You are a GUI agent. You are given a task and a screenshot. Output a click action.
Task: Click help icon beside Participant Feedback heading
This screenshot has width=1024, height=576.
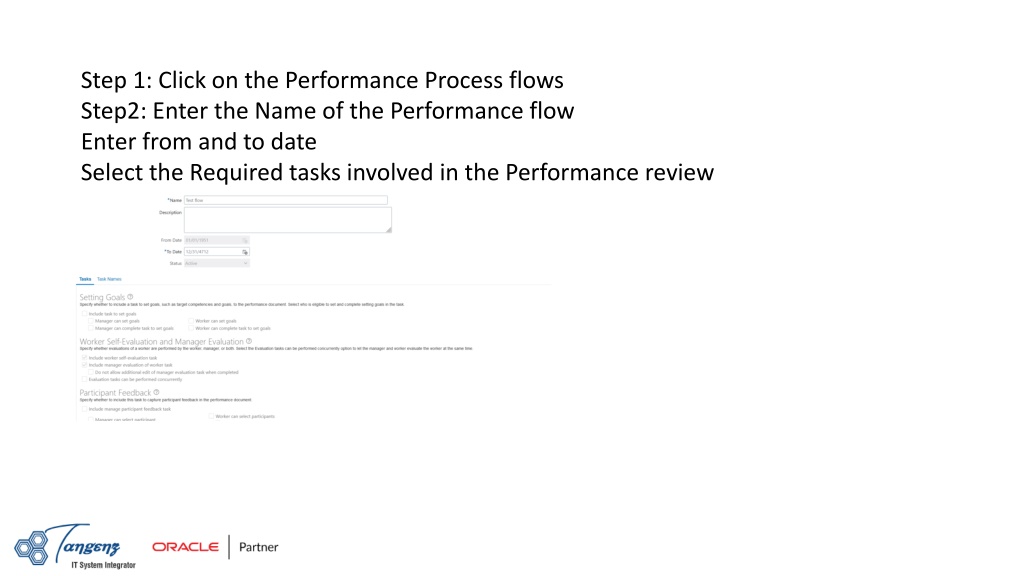156,392
